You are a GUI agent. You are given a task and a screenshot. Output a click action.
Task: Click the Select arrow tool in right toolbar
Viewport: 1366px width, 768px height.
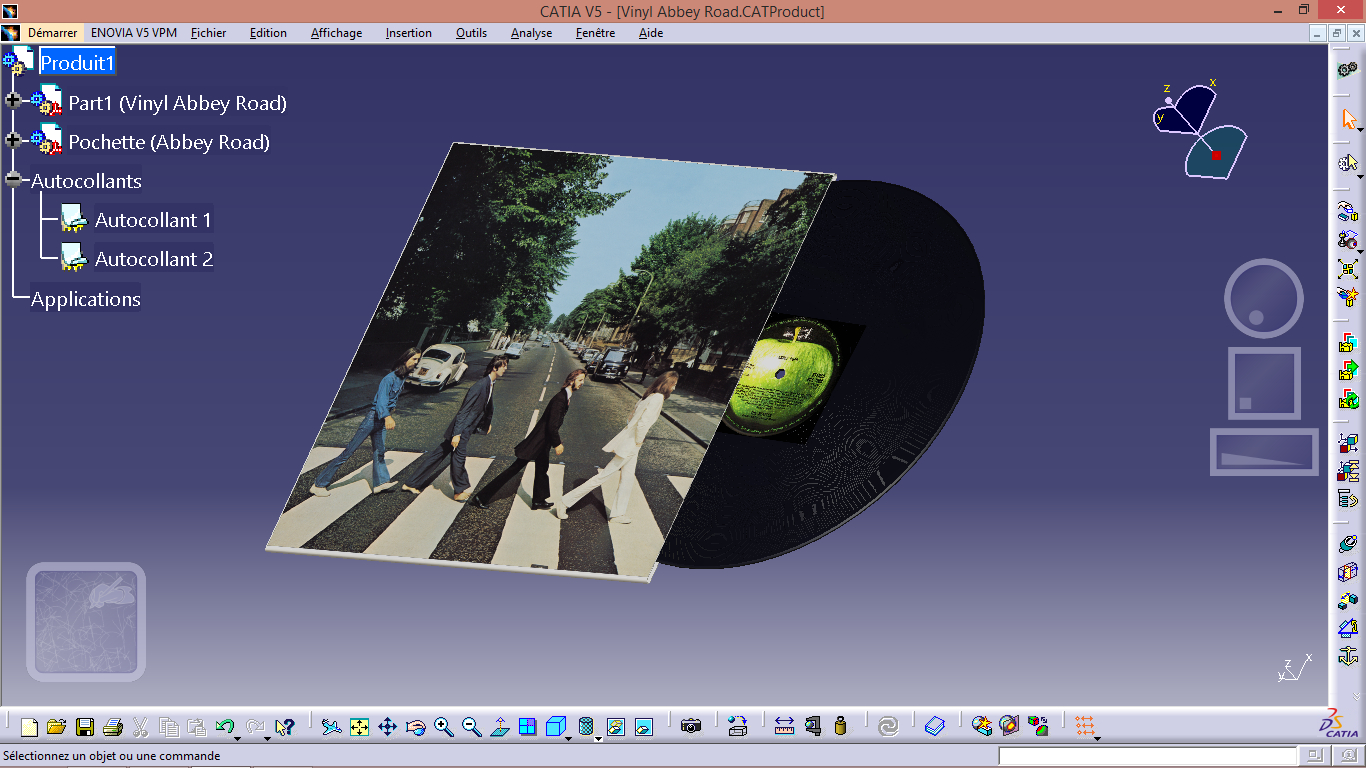tap(1349, 120)
